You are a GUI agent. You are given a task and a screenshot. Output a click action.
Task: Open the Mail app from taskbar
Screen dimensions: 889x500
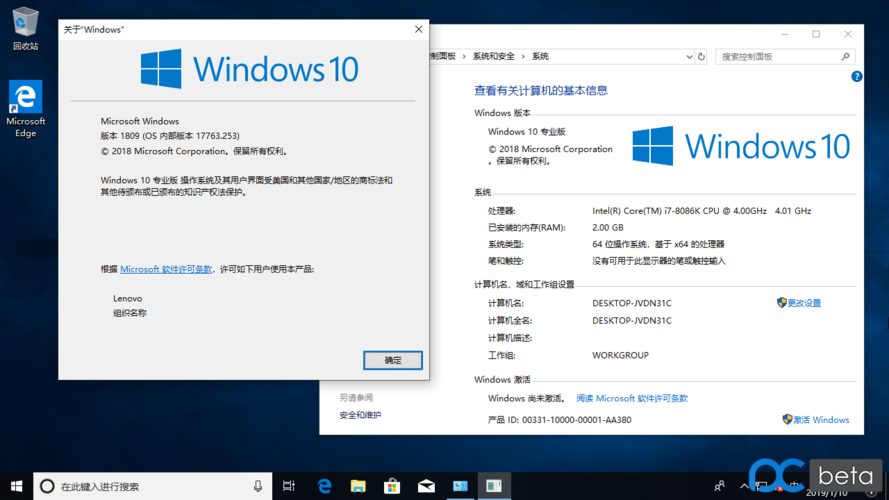[426, 486]
